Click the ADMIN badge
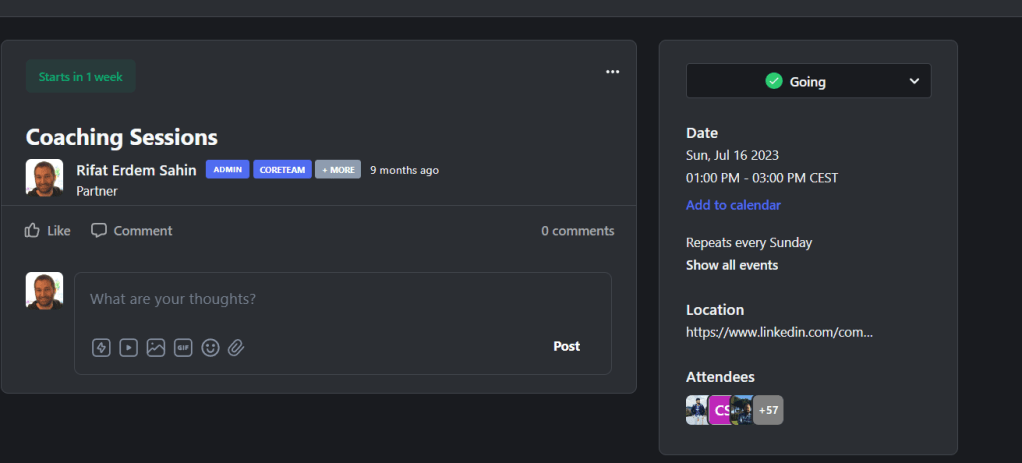Viewport: 1022px width, 463px height. [227, 170]
